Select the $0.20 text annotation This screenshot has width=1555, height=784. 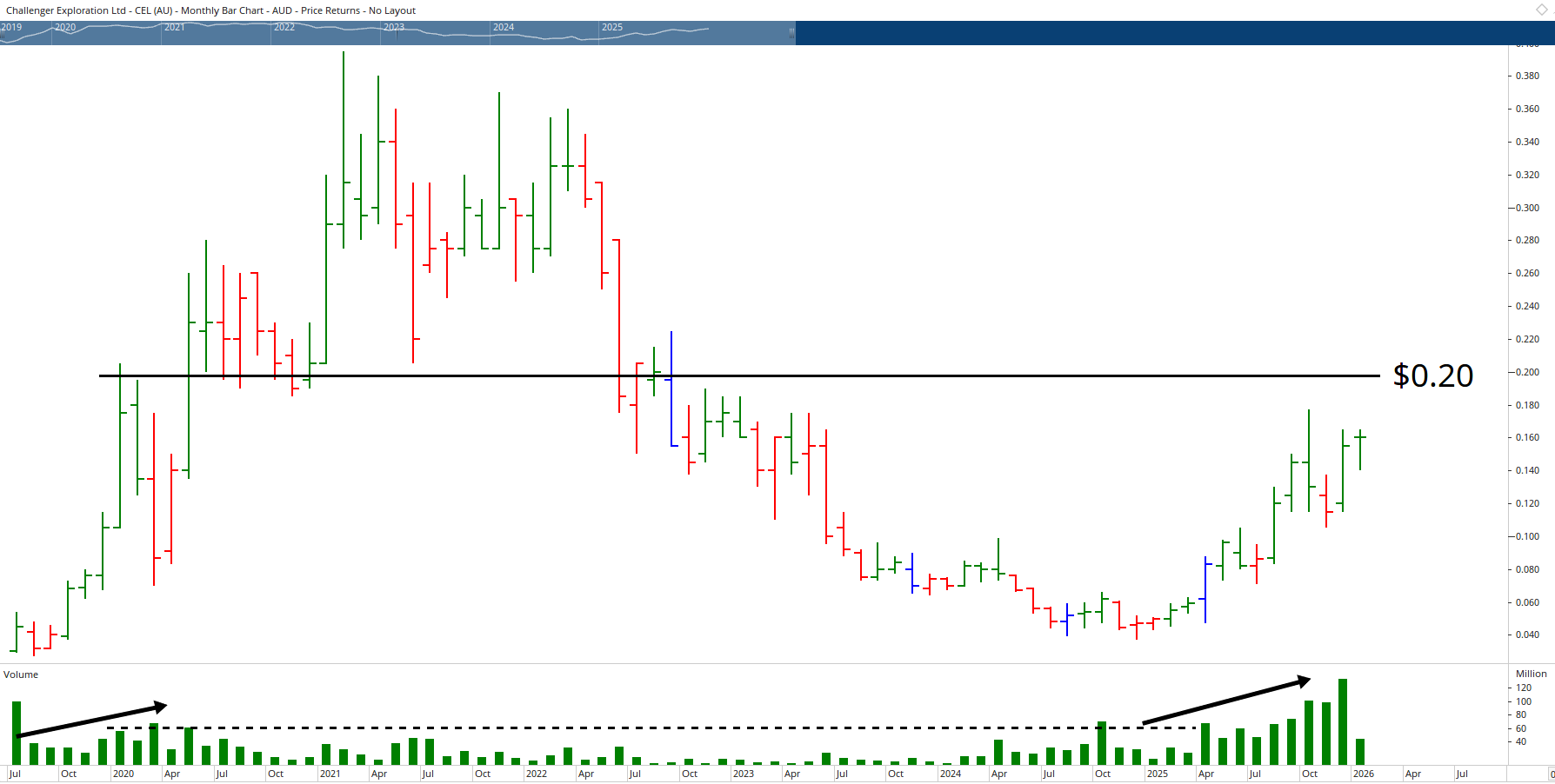pos(1432,376)
